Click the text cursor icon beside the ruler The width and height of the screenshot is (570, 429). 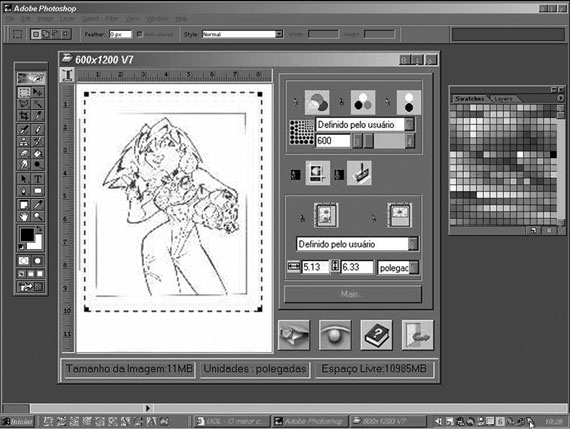(68, 75)
